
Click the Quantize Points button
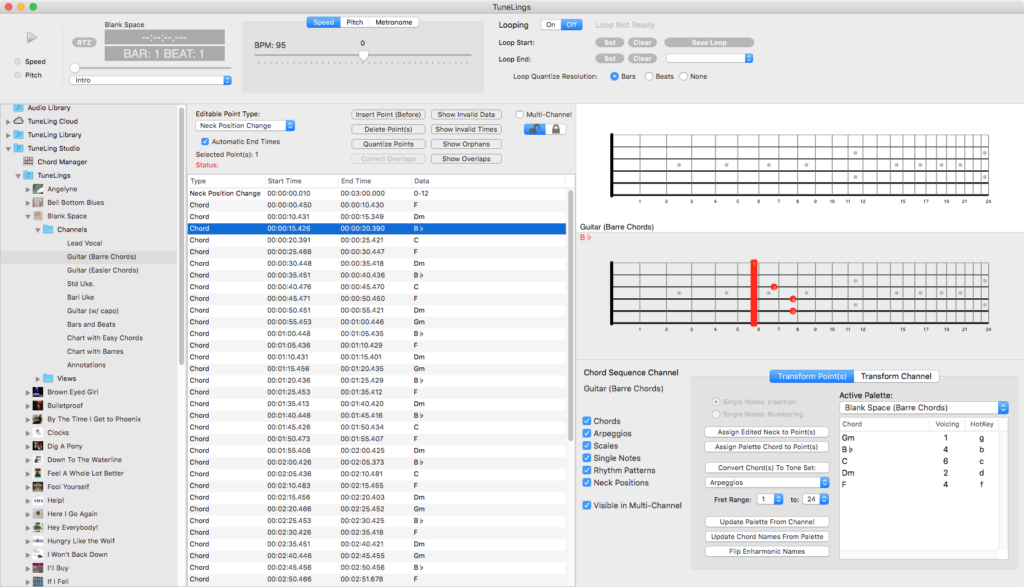(x=389, y=144)
